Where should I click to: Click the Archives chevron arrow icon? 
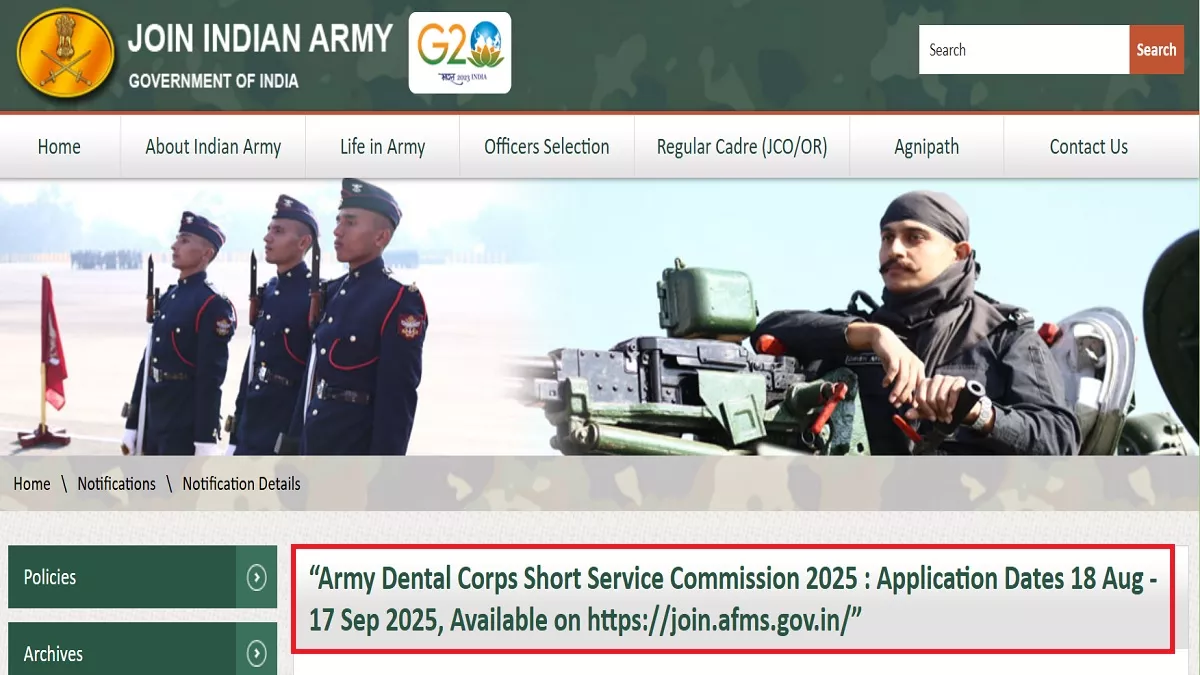(x=257, y=653)
